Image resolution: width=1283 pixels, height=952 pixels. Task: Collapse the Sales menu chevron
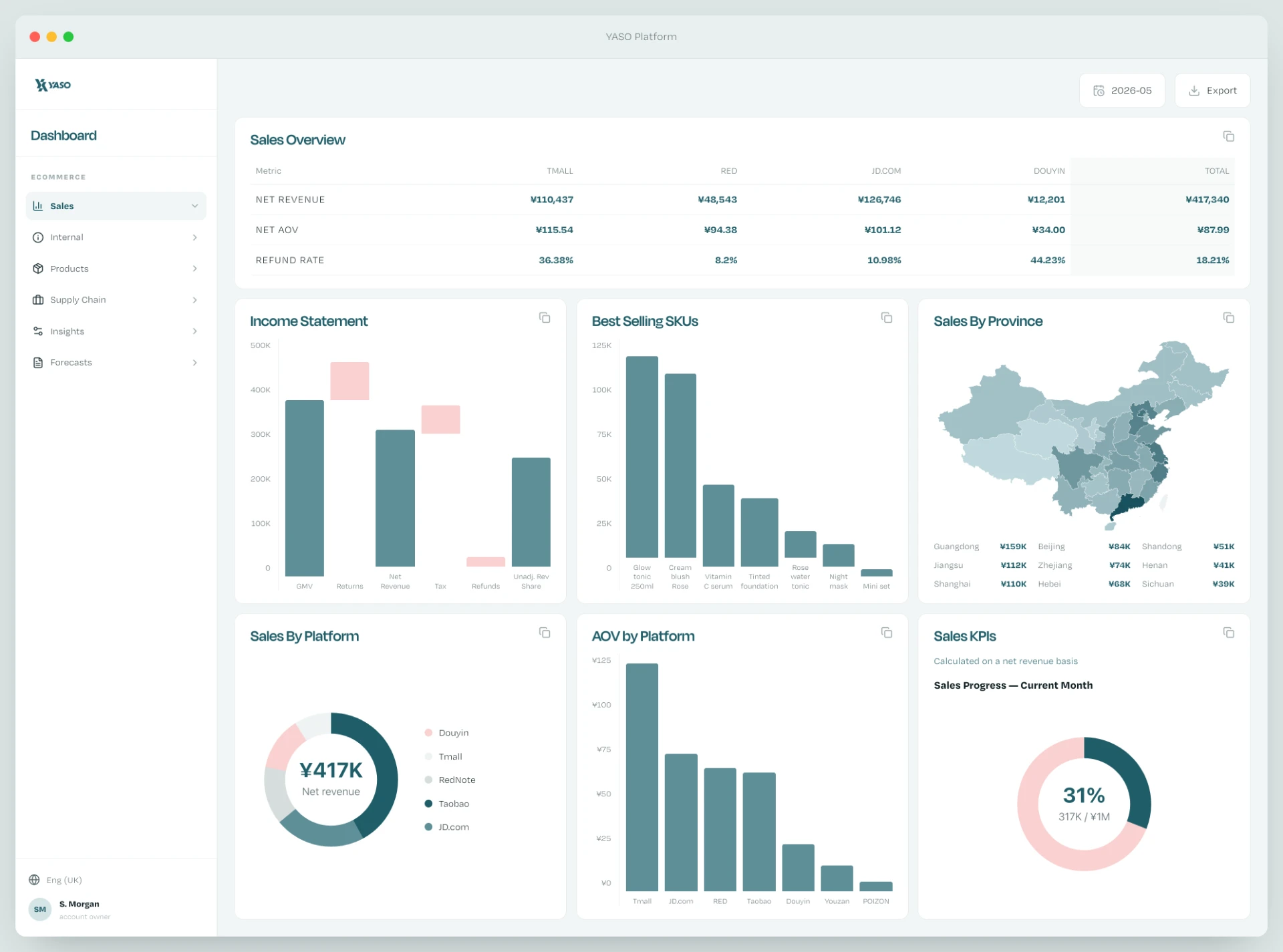tap(194, 206)
